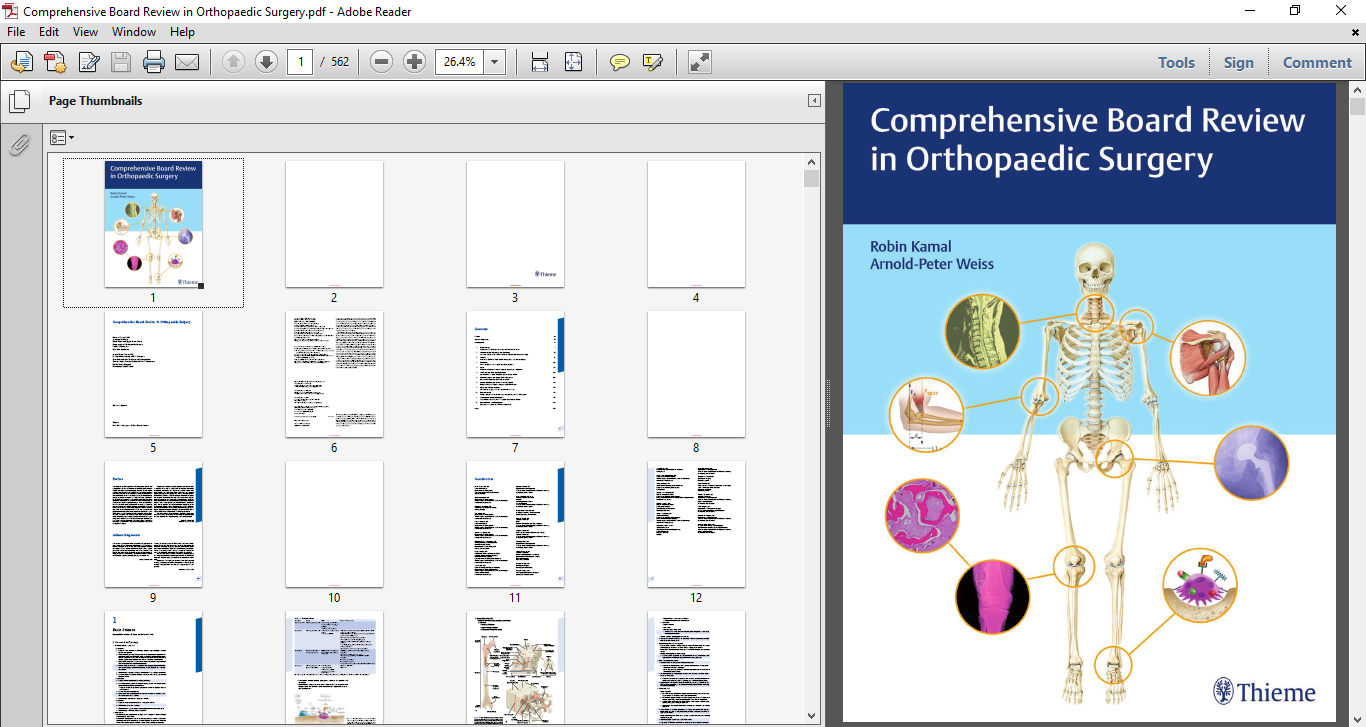Open the Comment pane

coord(1317,62)
